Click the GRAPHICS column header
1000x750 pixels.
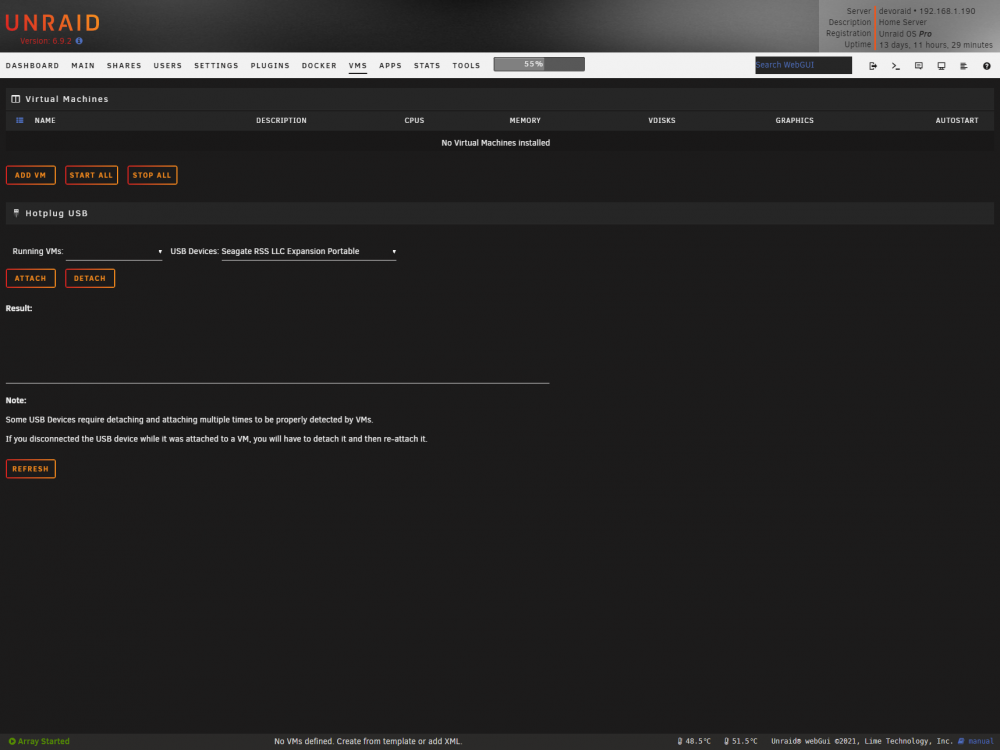[795, 120]
